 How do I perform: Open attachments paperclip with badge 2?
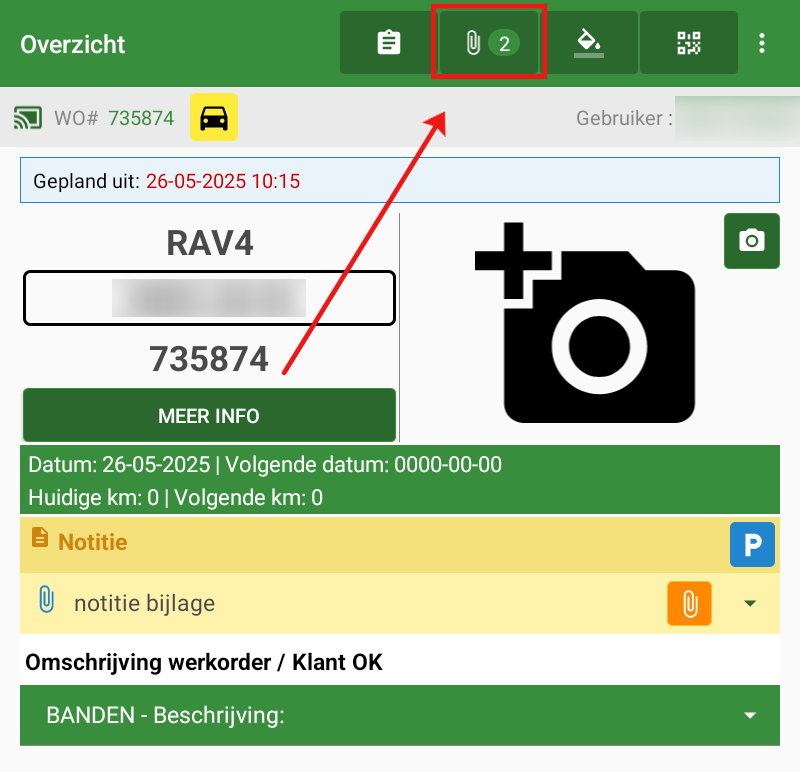(489, 43)
